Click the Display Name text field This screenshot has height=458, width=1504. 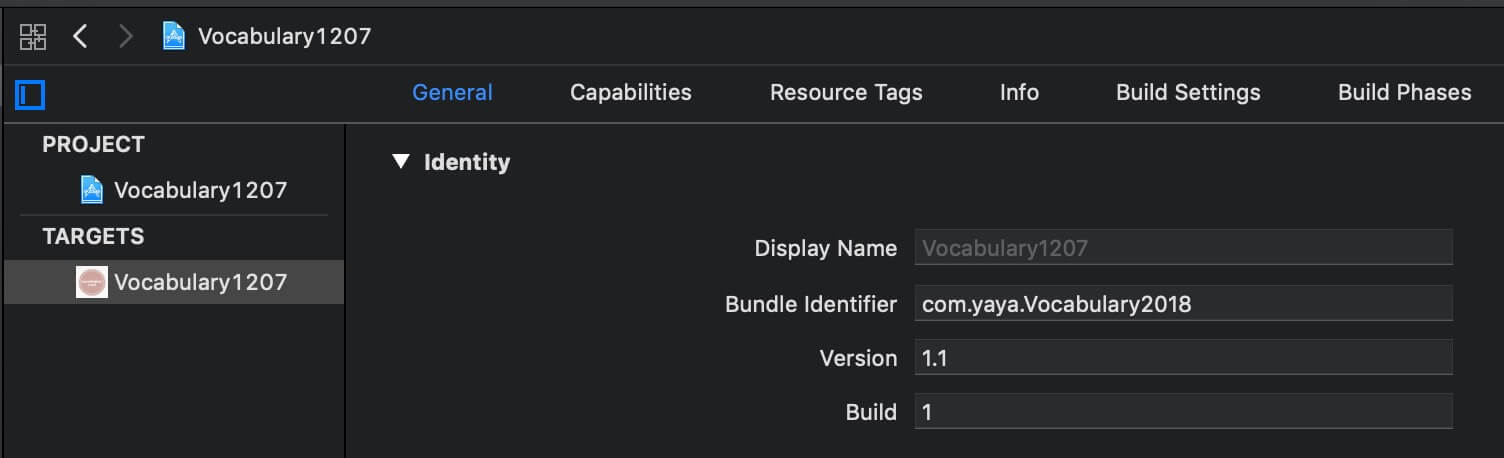click(x=1183, y=248)
